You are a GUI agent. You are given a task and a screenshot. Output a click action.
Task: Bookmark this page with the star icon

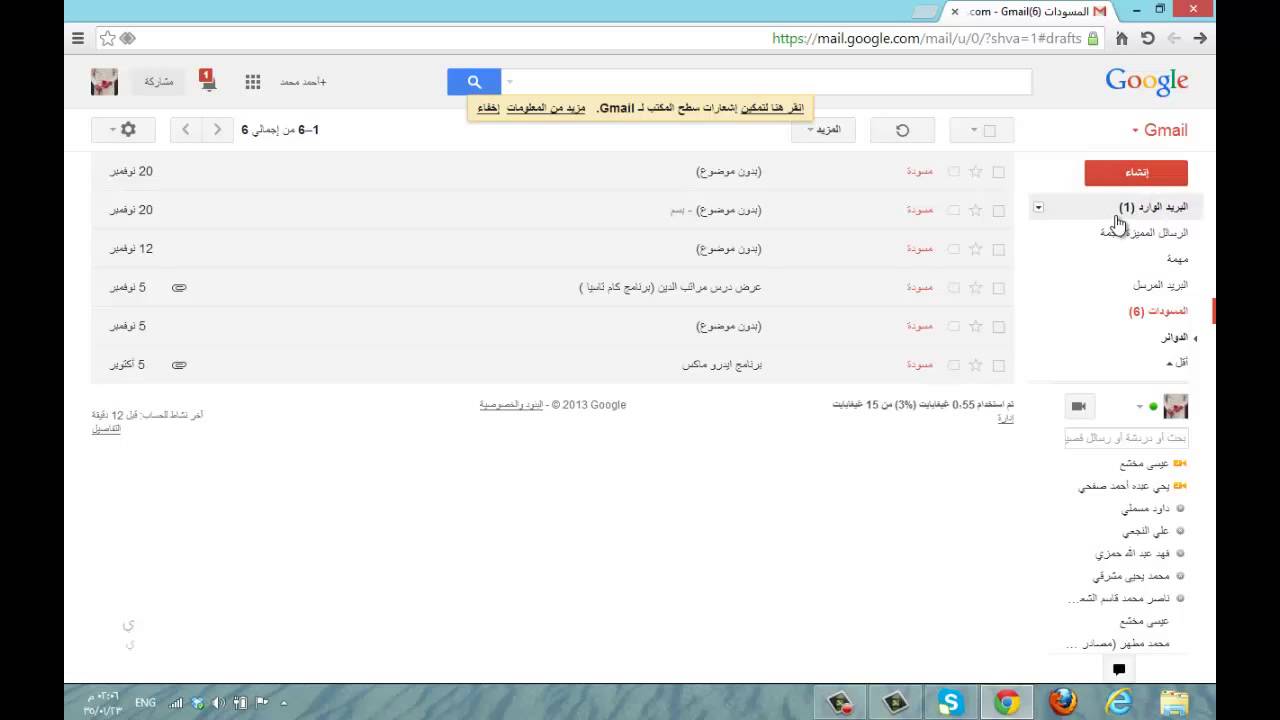click(x=107, y=38)
